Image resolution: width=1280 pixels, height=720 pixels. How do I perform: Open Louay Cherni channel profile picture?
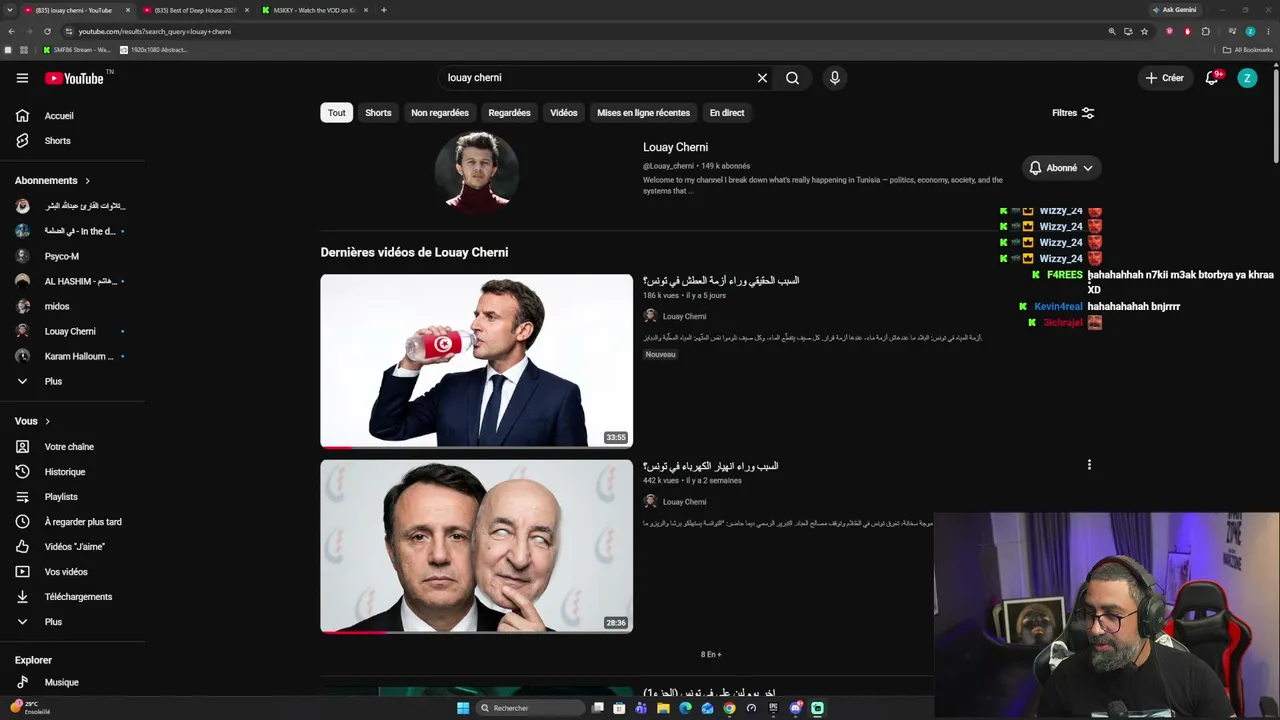[476, 172]
